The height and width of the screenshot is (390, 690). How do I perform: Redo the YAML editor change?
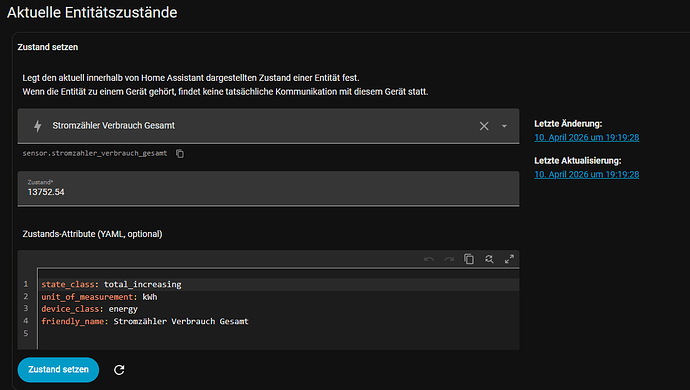pyautogui.click(x=449, y=259)
